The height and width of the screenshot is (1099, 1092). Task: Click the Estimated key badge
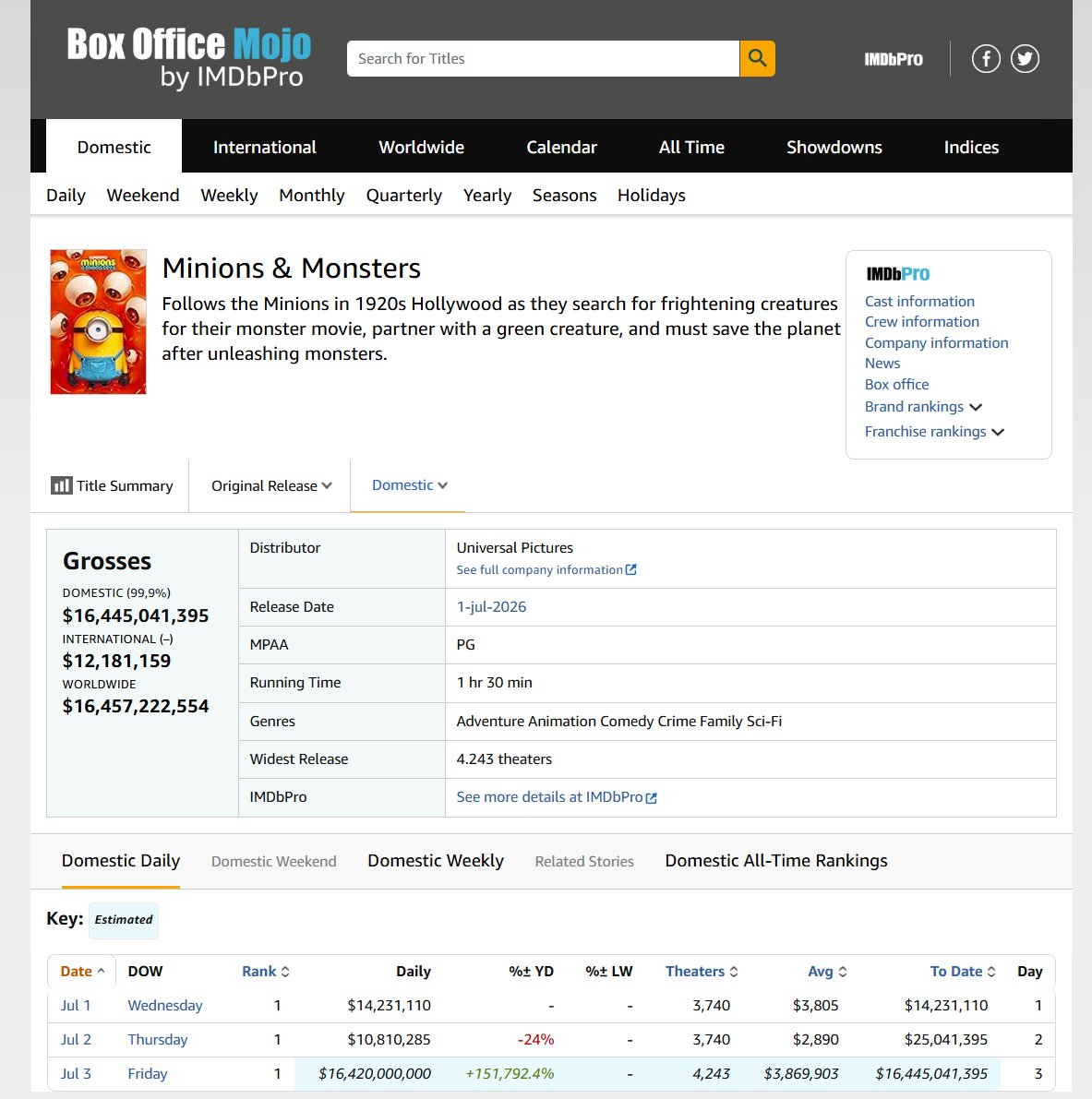124,920
